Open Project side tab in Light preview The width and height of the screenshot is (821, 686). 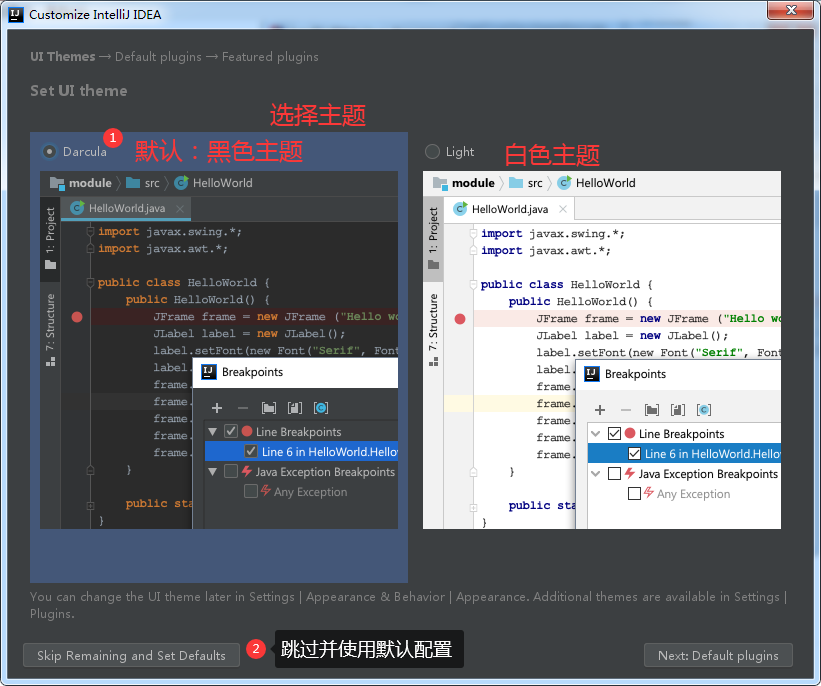point(433,239)
